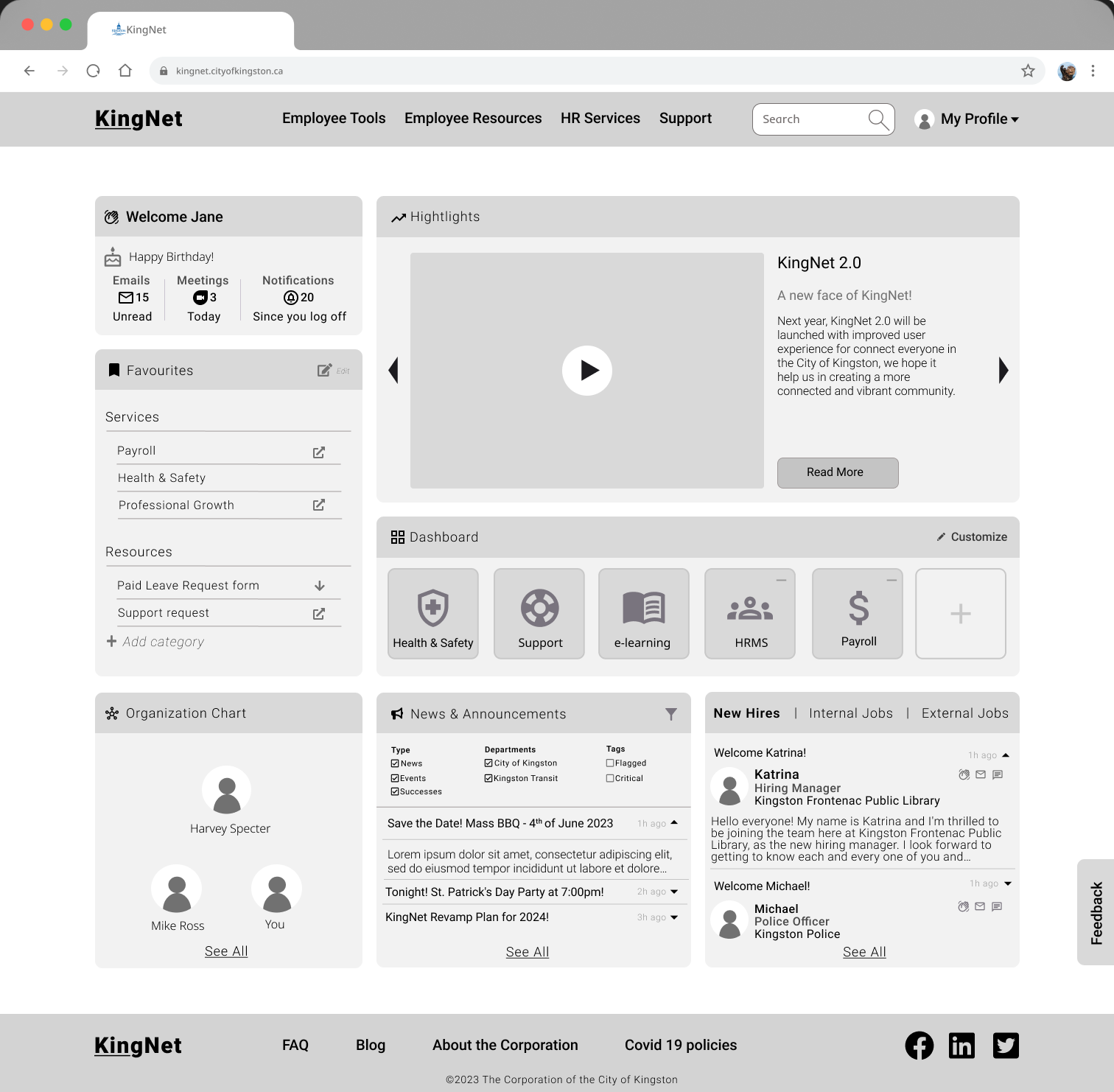Read More about KingNet 2.0
Image resolution: width=1114 pixels, height=1092 pixels.
(x=837, y=472)
